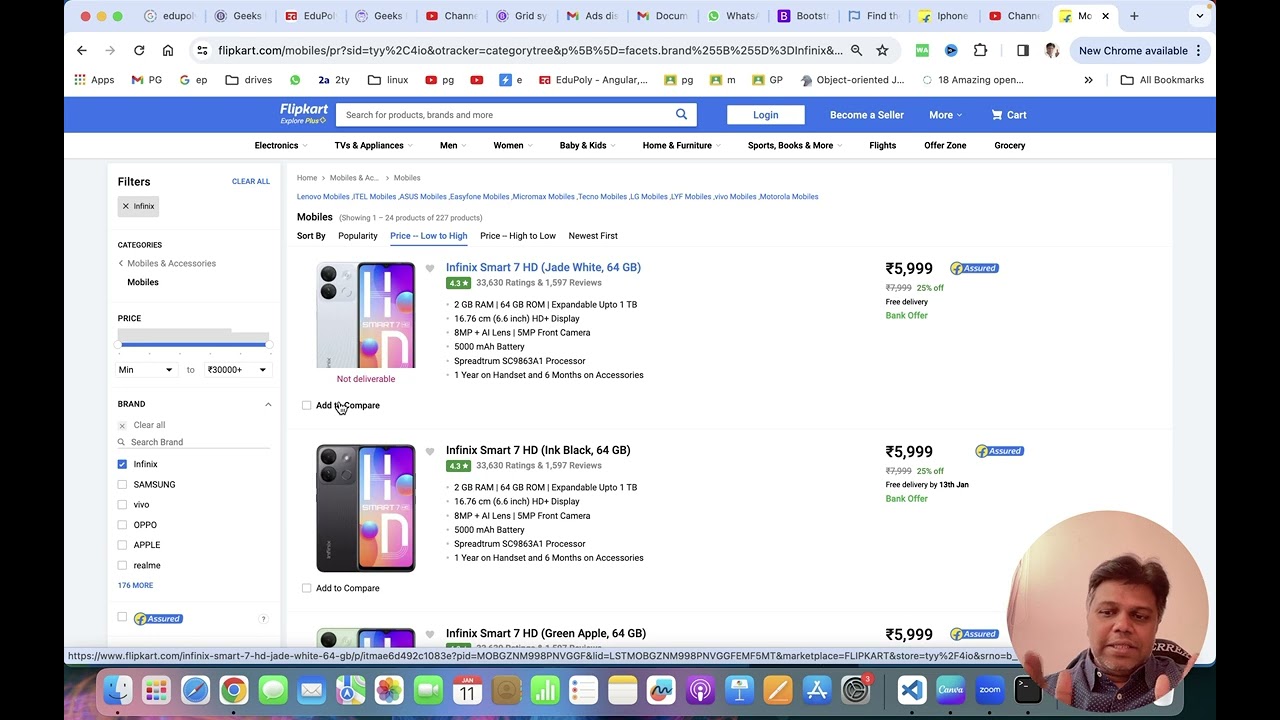Open the Electronics category menu
Screen dimensions: 1280x720
pyautogui.click(x=277, y=145)
